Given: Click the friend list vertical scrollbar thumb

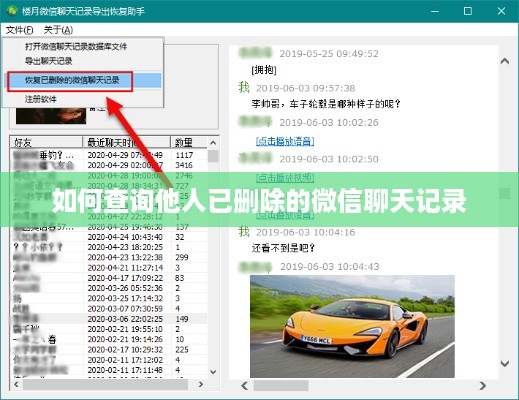Looking at the screenshot, I should 213,156.
